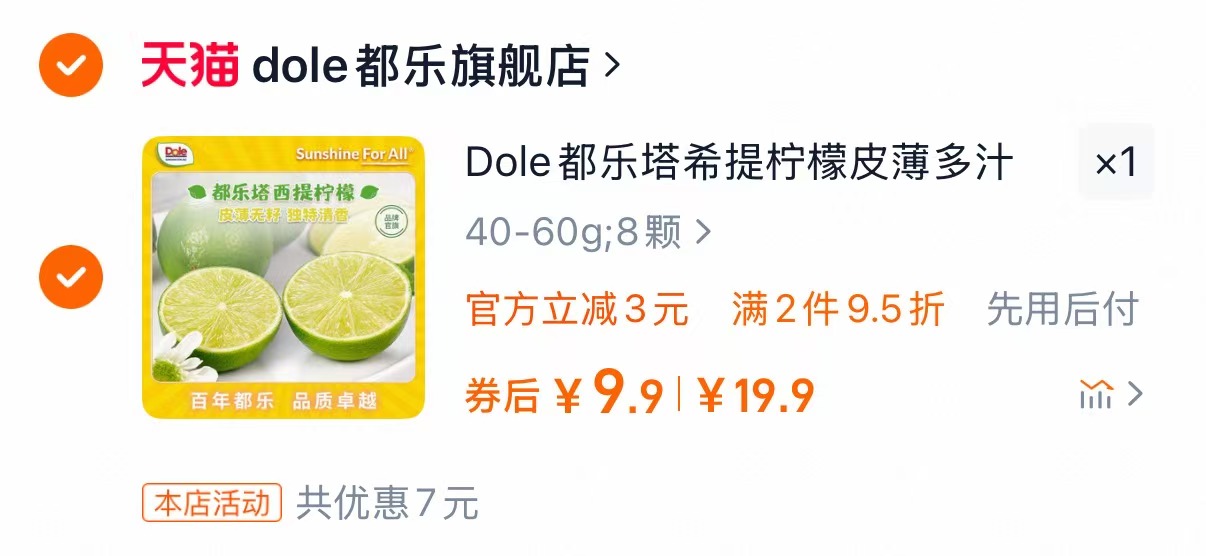Tap the original ¥19.9 price
The image size is (1206, 556).
point(756,396)
